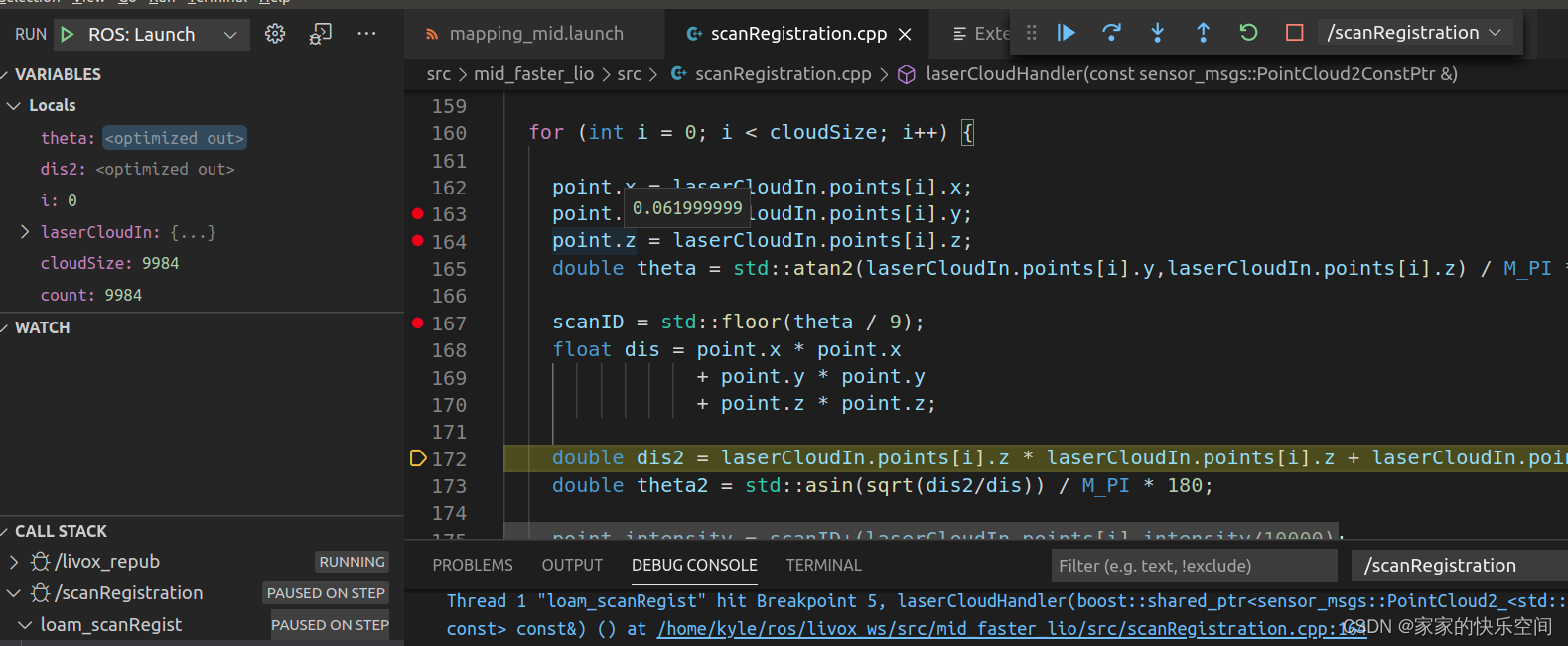Screen dimensions: 1568x646
Task: Expand the laserCloudIn variable
Action: pyautogui.click(x=25, y=232)
